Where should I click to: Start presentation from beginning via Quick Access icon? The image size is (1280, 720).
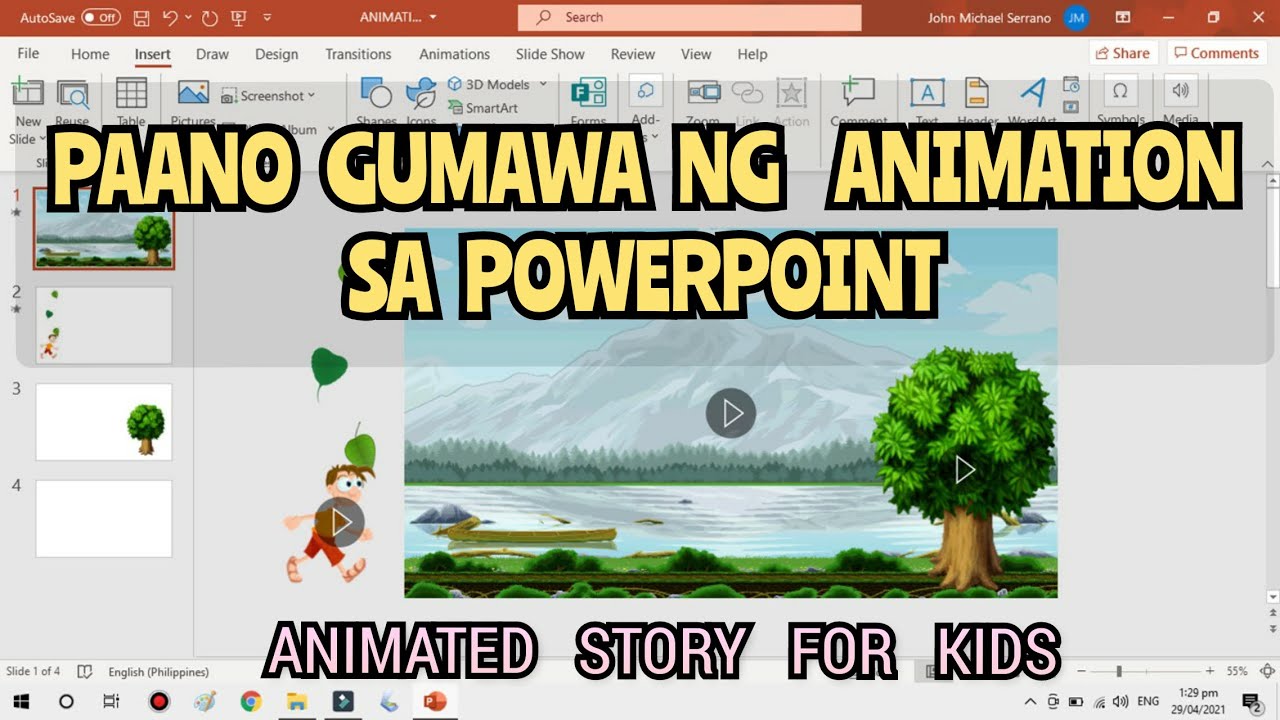pos(238,18)
